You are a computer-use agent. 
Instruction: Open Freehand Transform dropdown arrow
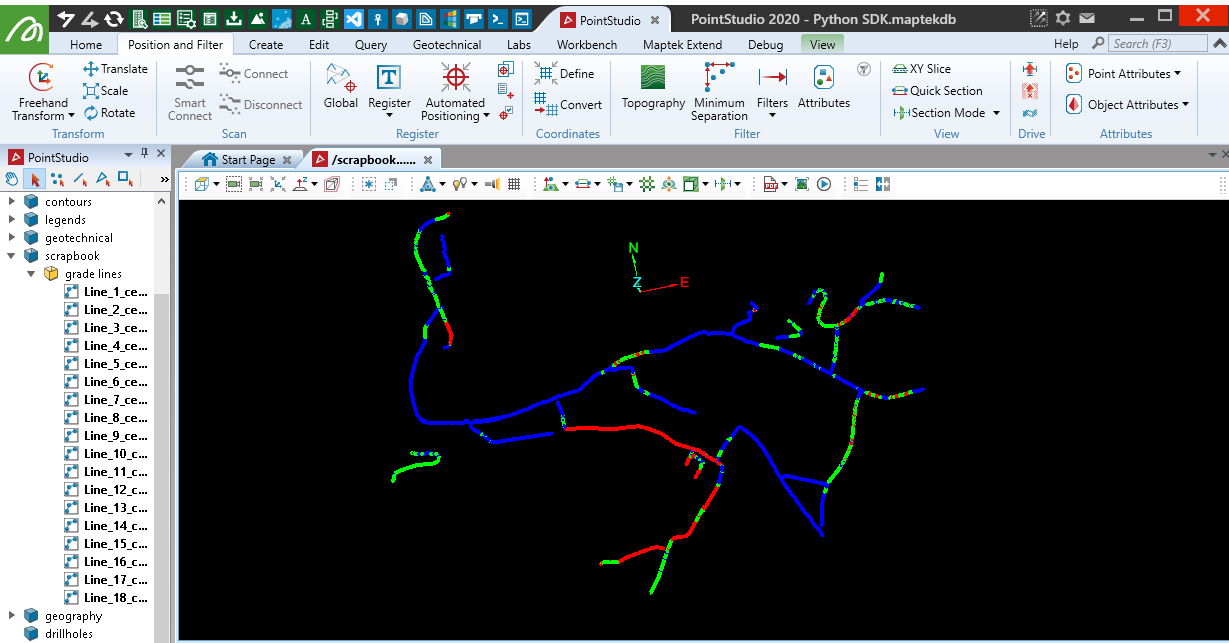point(71,116)
